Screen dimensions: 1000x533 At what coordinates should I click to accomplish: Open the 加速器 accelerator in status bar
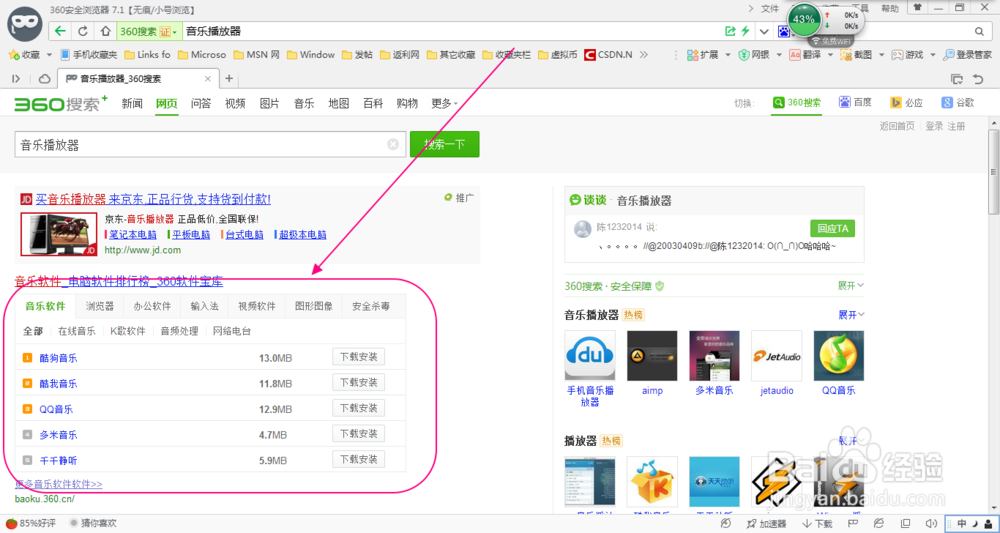766,523
